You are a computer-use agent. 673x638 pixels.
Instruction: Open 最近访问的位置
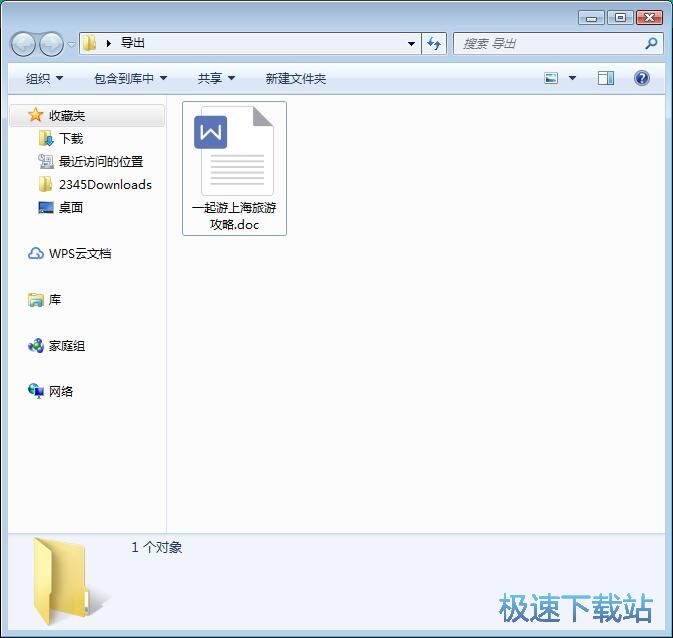[x=101, y=161]
